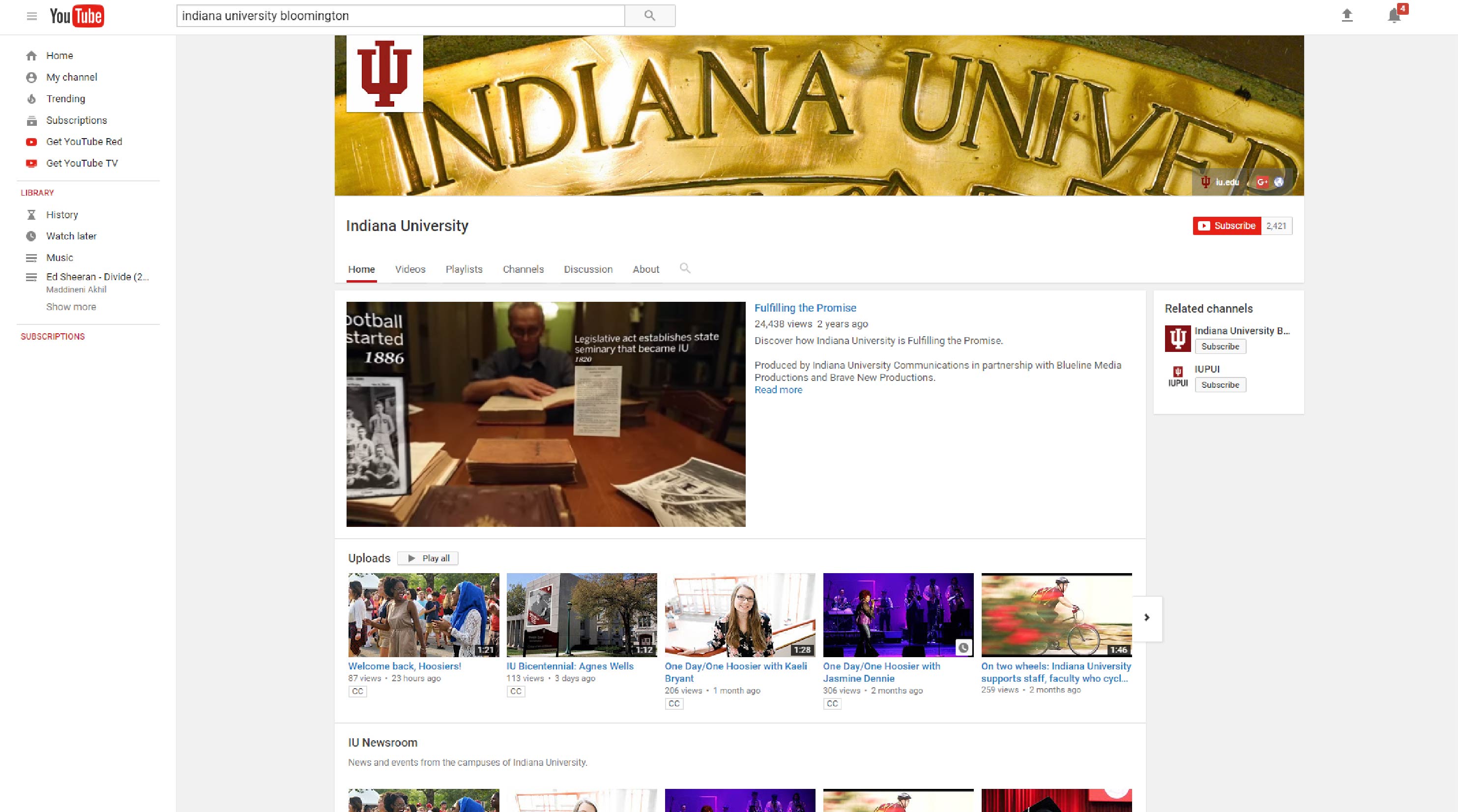Click the IUPUI channel avatar
The width and height of the screenshot is (1458, 812).
(x=1178, y=377)
